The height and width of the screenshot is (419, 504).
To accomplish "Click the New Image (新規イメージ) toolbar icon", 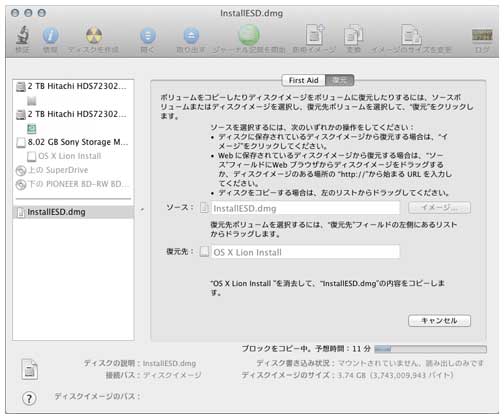I will pyautogui.click(x=314, y=35).
